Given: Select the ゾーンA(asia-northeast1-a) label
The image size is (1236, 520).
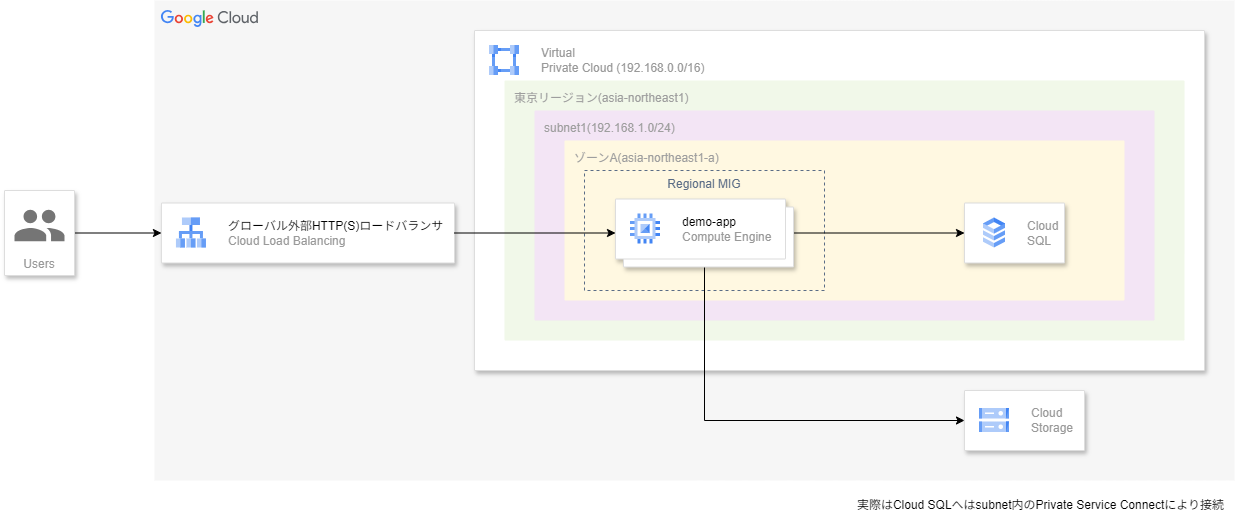Looking at the screenshot, I should pos(646,158).
